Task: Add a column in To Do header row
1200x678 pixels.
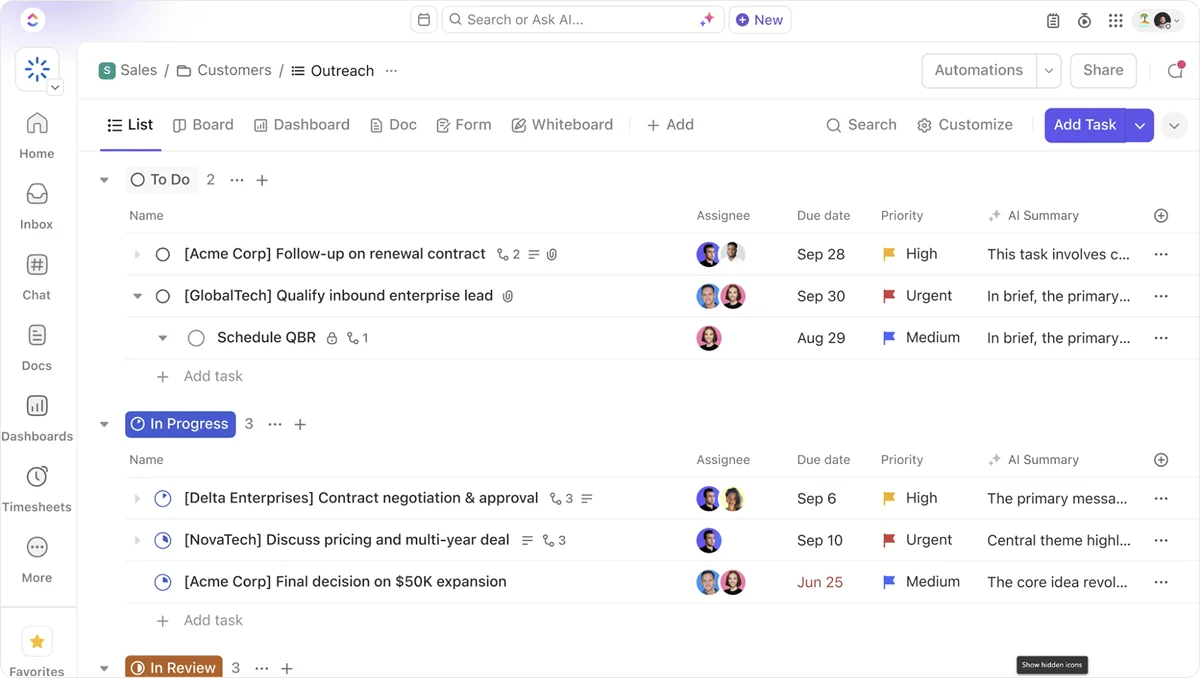Action: tap(1161, 215)
